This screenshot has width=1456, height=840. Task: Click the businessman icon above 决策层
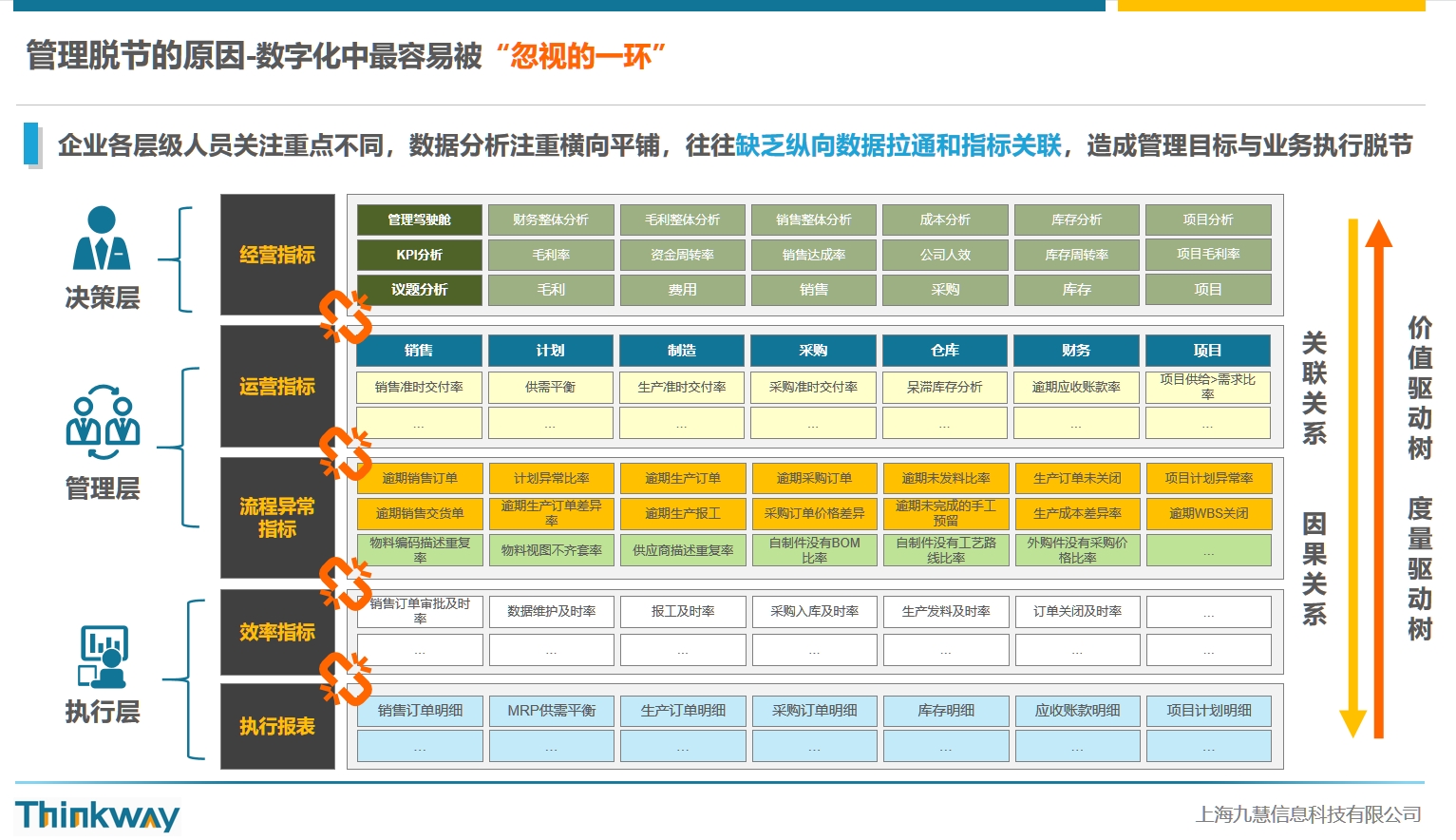coord(102,239)
